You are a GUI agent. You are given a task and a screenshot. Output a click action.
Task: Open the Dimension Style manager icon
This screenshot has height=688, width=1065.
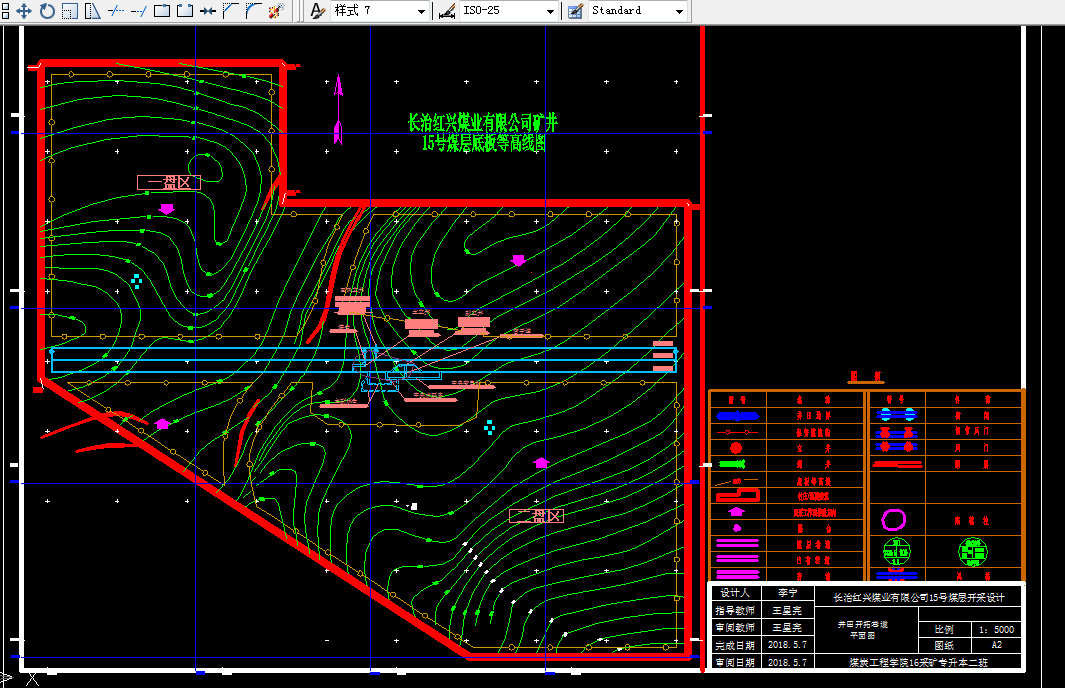[447, 11]
